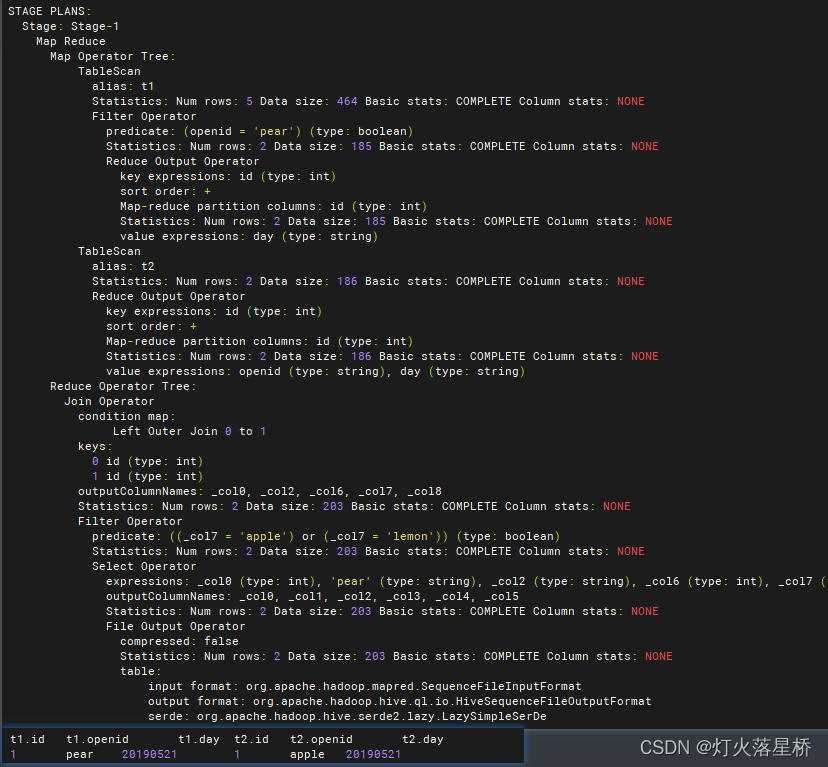The height and width of the screenshot is (767, 828).
Task: Click the t1.day column header
Action: pos(199,739)
